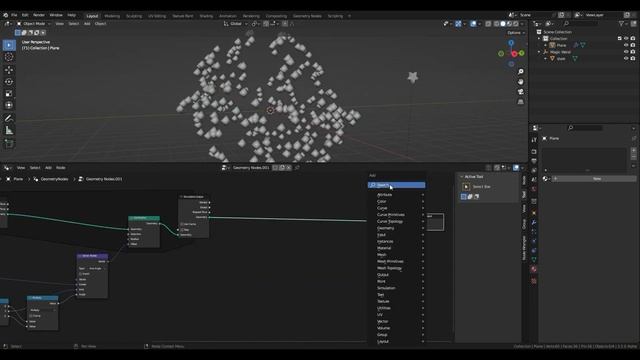
Task: Click the material sphere browse icon in Properties
Action: point(545,179)
